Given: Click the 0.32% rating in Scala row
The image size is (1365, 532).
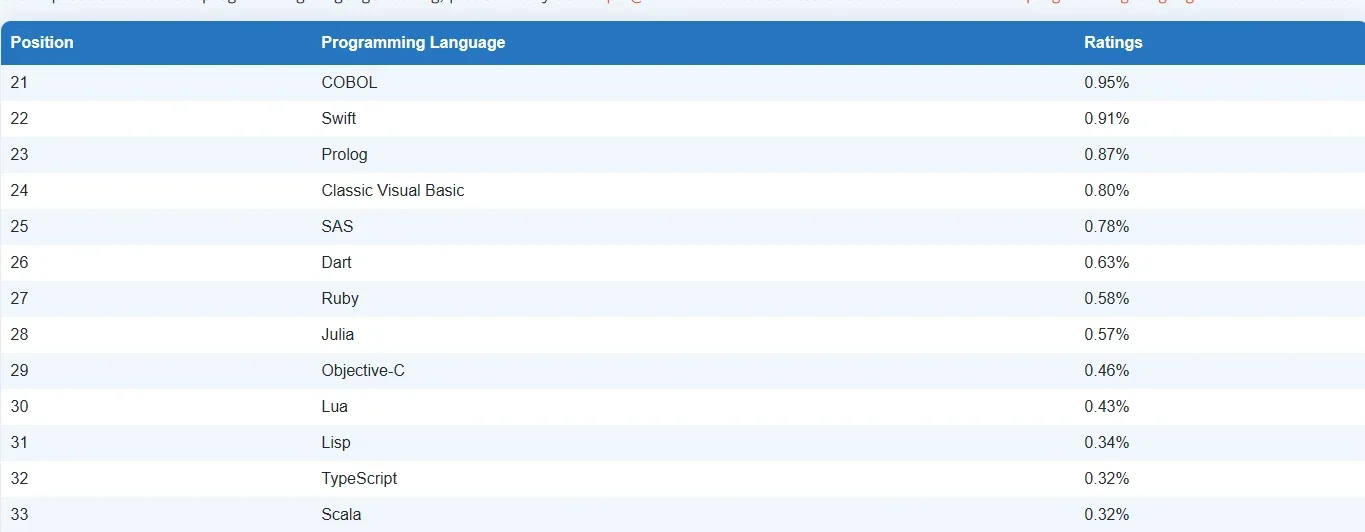Looking at the screenshot, I should [x=1106, y=515].
